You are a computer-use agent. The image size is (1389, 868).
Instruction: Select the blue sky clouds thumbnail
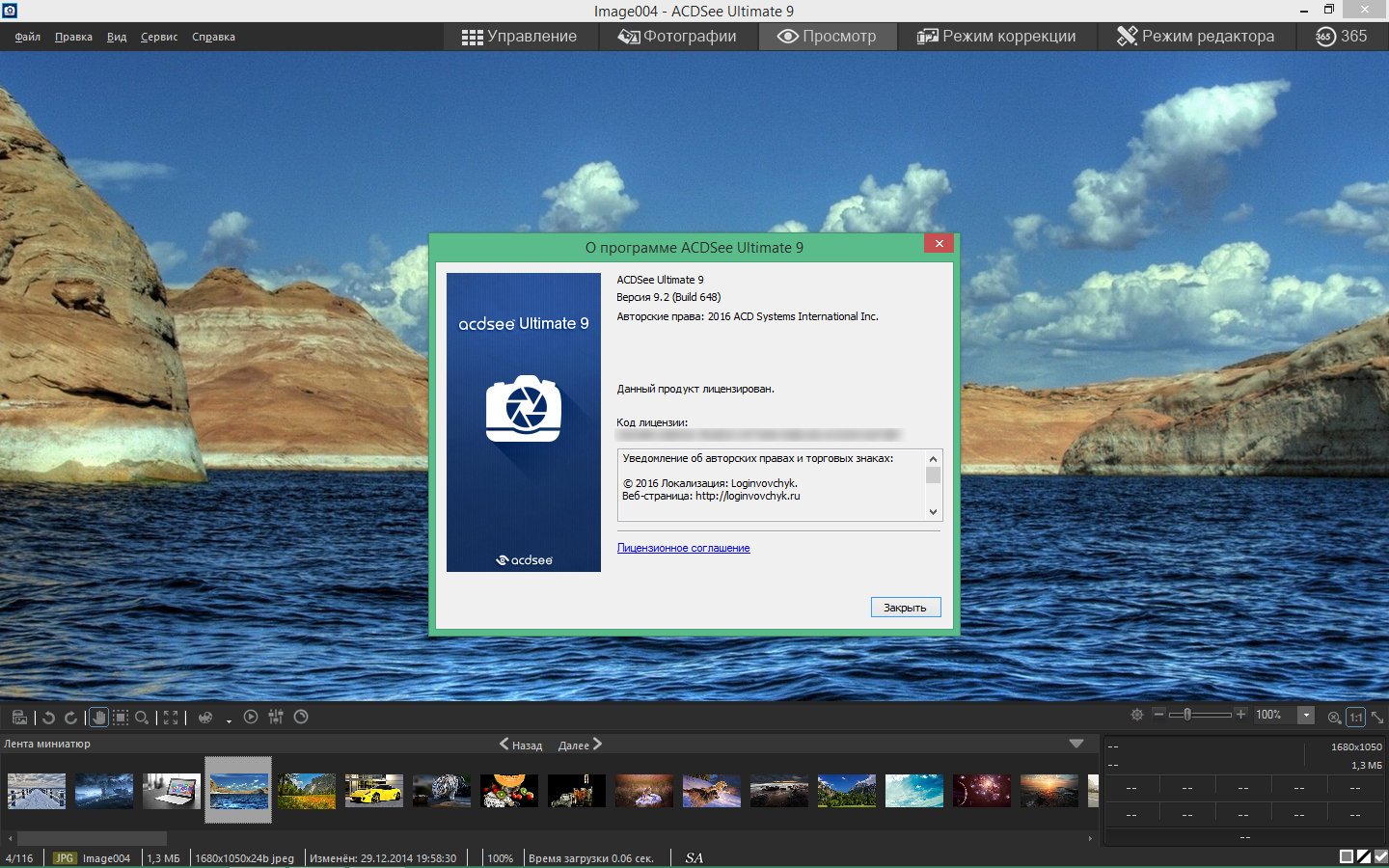914,791
